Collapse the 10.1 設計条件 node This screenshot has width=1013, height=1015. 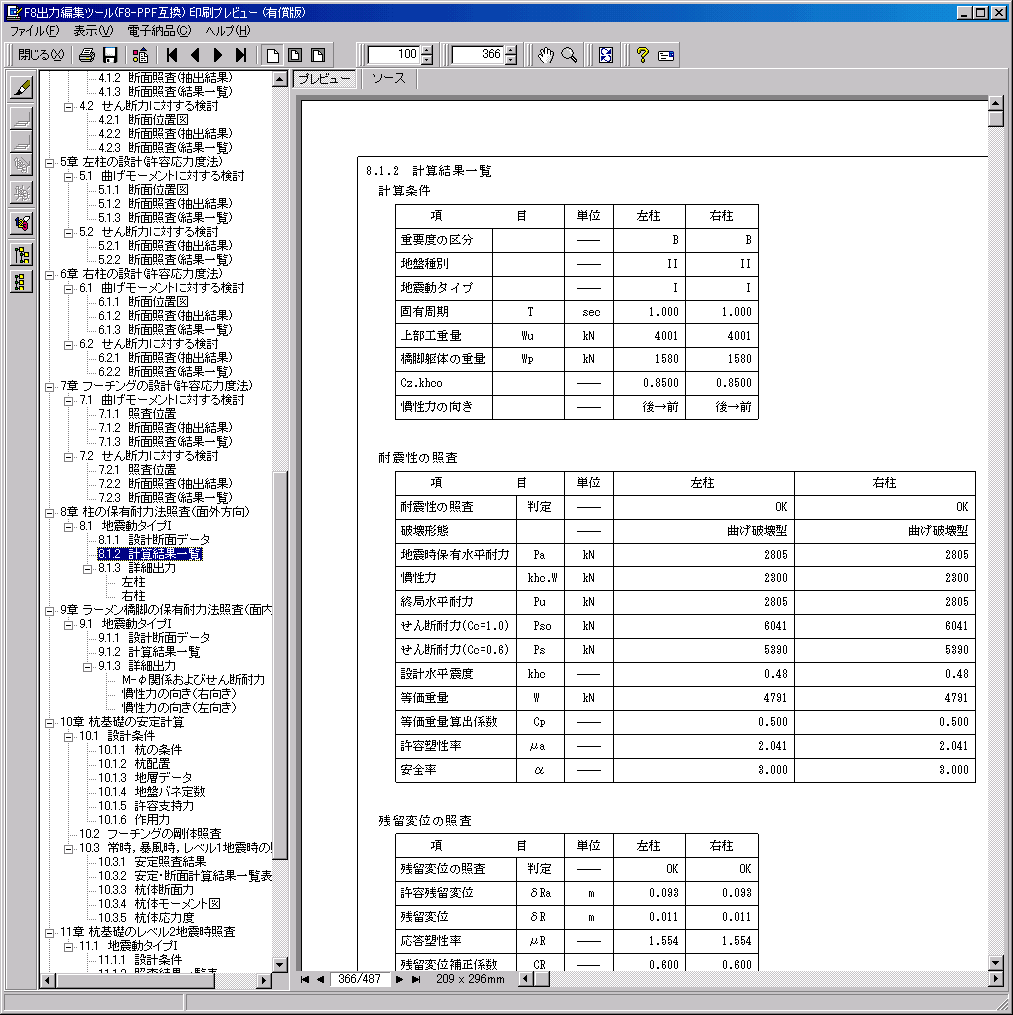[68, 737]
